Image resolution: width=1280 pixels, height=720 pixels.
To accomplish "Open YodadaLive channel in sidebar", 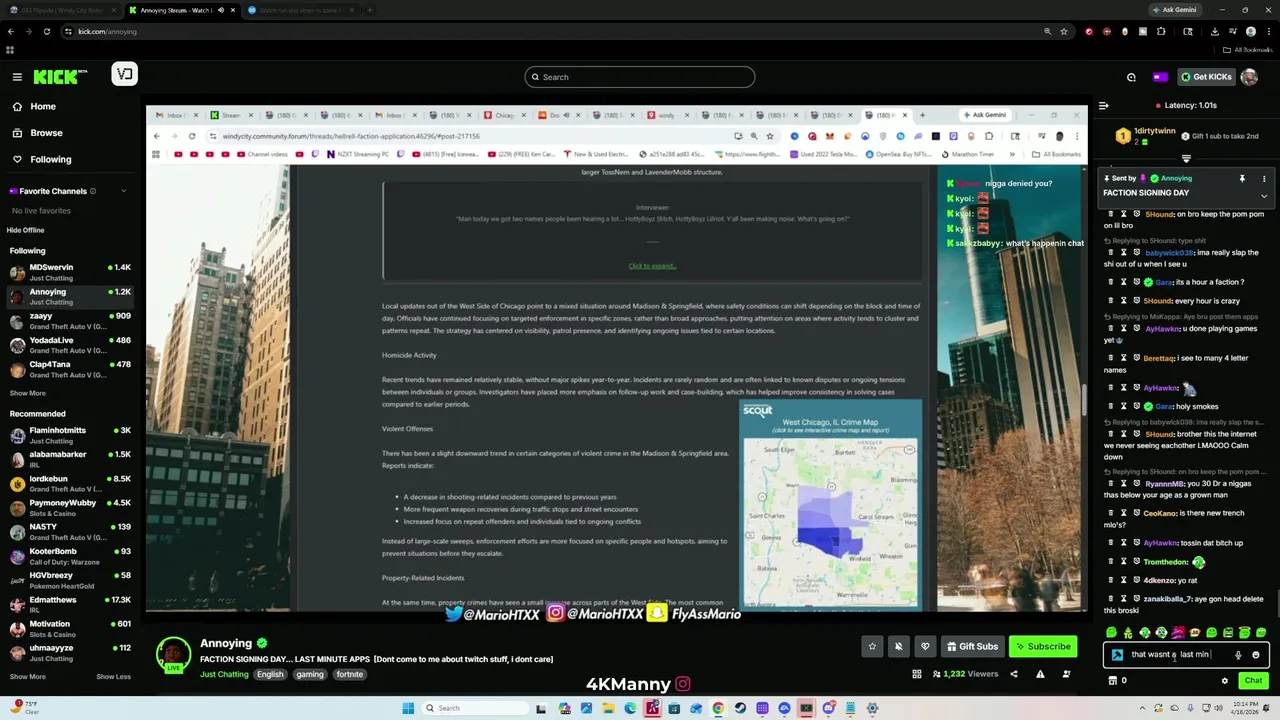I will (x=70, y=344).
